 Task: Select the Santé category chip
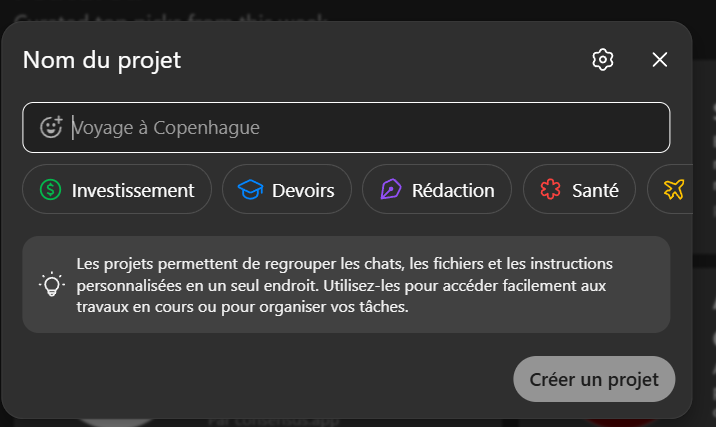pos(579,190)
